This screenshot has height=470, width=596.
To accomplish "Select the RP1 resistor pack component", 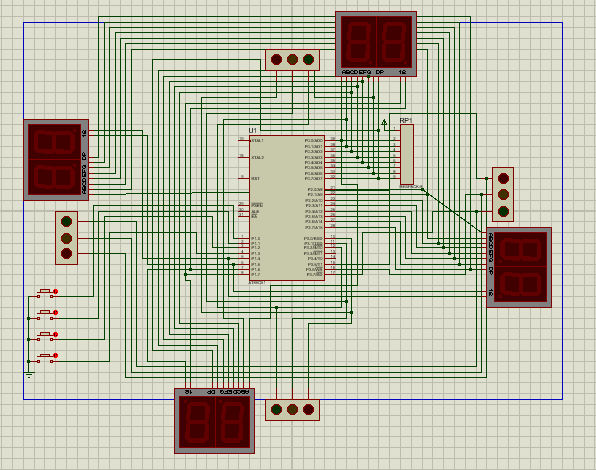I will point(407,154).
